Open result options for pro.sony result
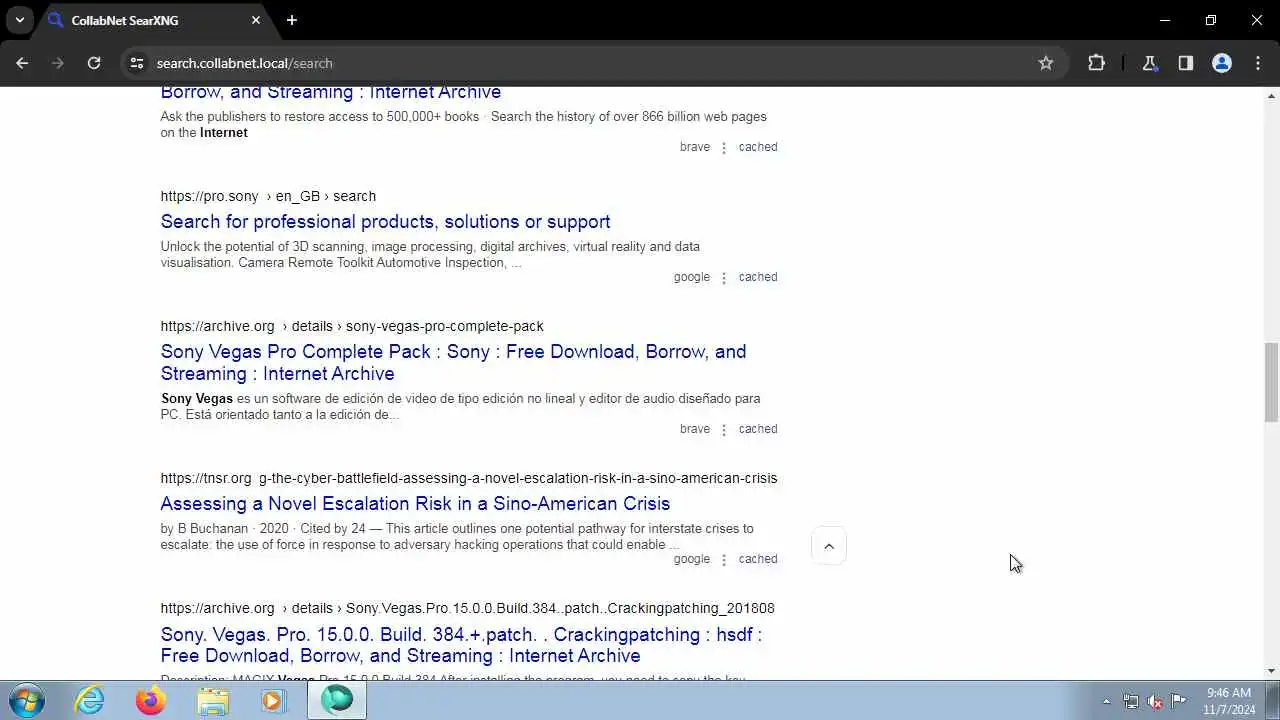The height and width of the screenshot is (720, 1280). (724, 277)
